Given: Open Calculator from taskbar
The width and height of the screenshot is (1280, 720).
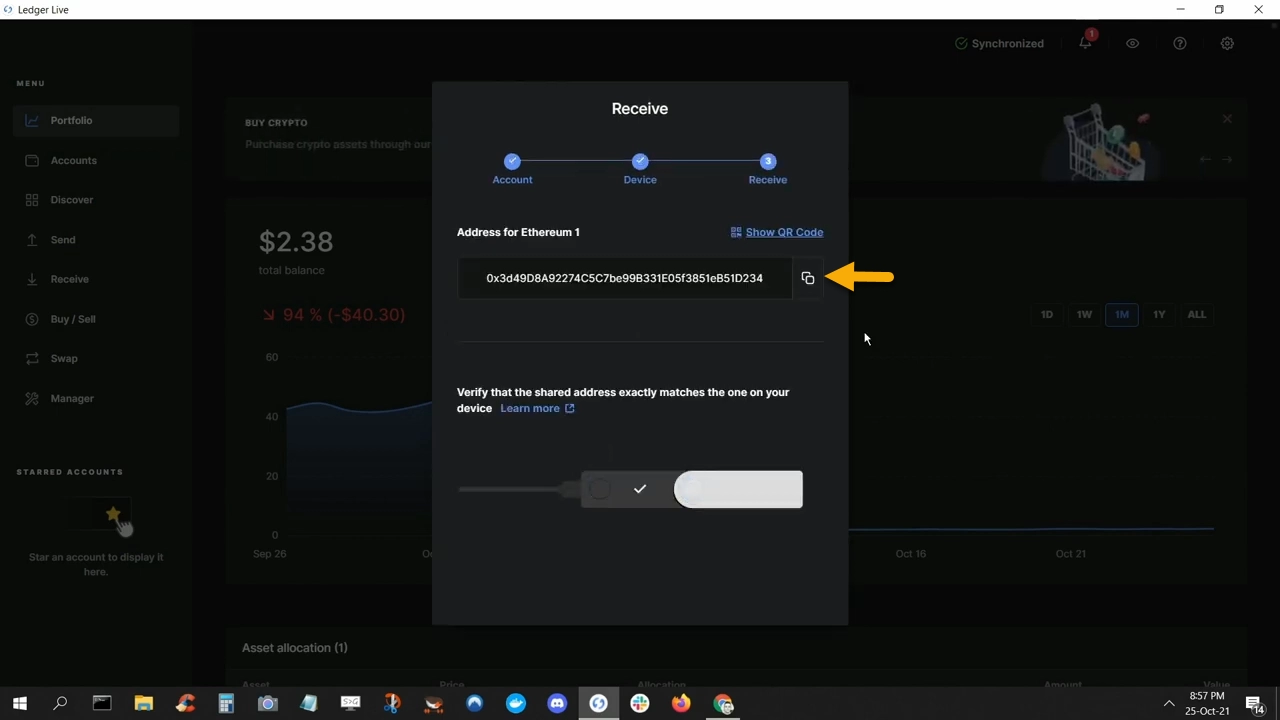Looking at the screenshot, I should pos(226,703).
